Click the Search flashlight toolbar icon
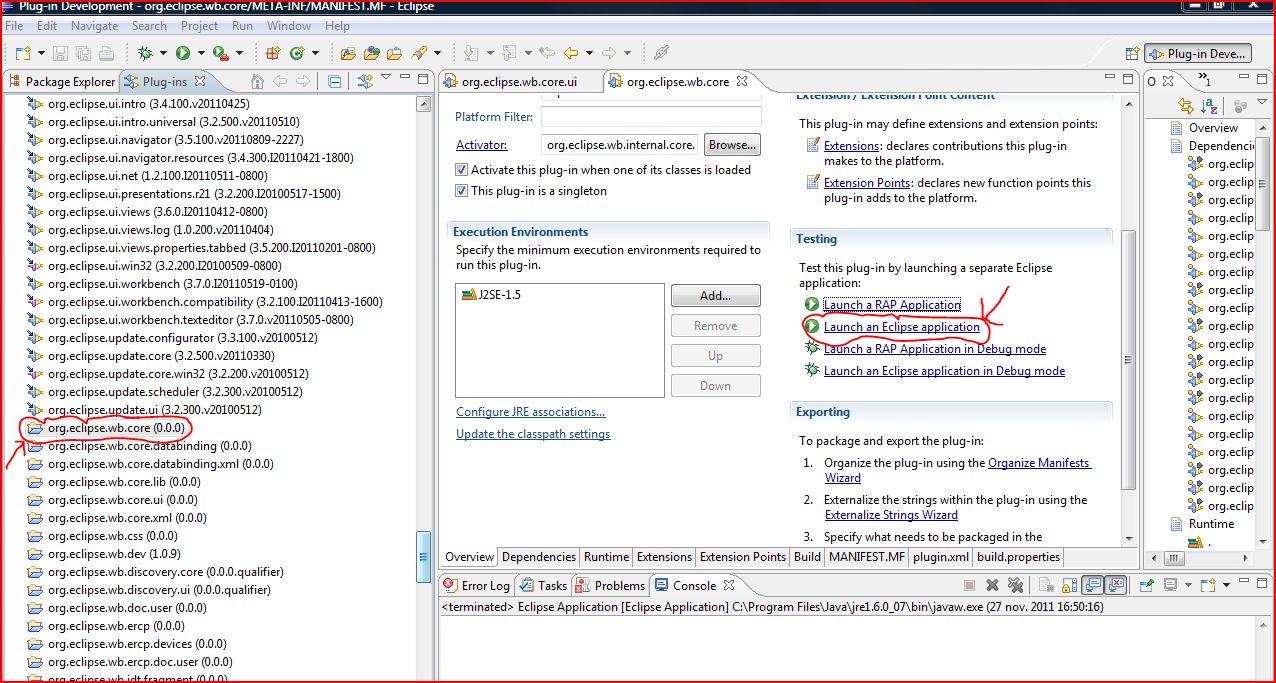The image size is (1276, 683). [x=420, y=53]
